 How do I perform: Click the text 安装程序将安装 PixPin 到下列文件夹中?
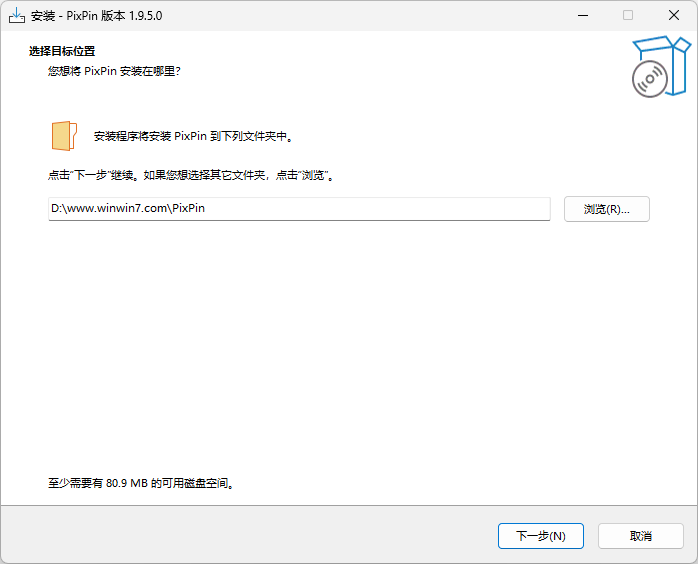pos(193,136)
